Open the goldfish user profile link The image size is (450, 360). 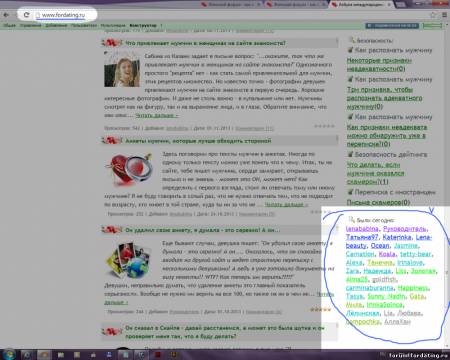[x=384, y=279]
